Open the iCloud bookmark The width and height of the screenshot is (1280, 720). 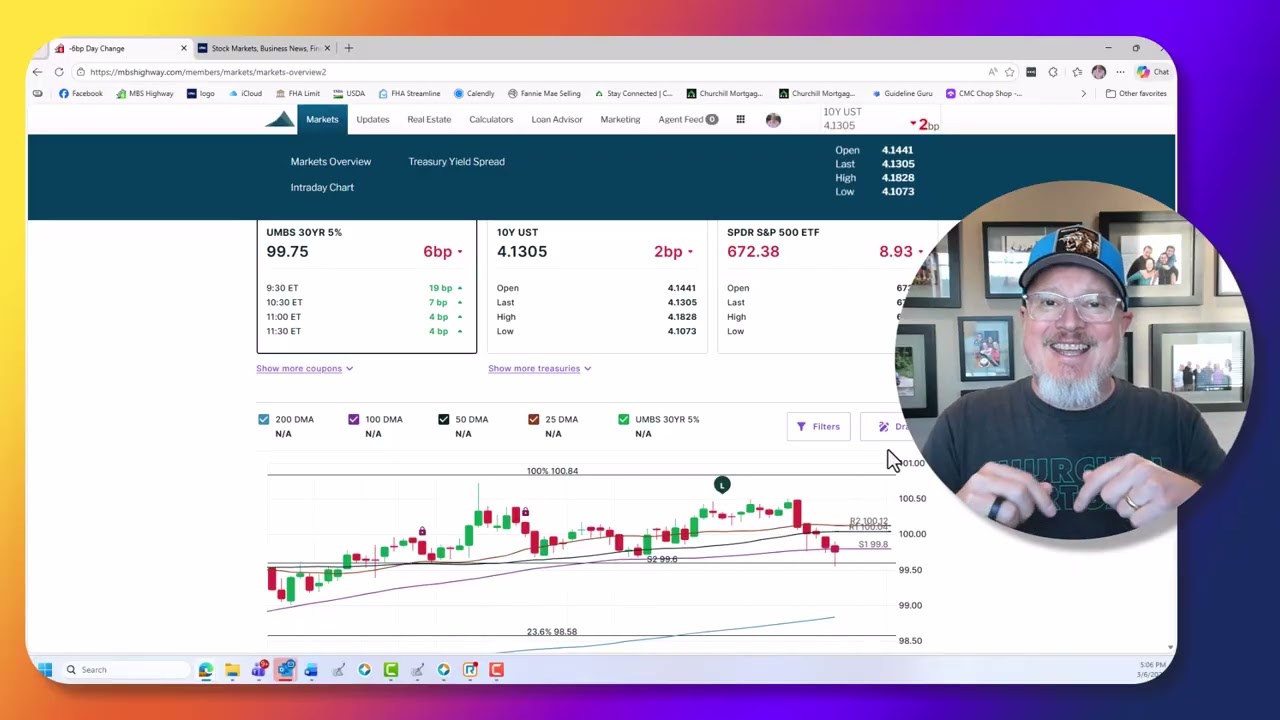245,94
